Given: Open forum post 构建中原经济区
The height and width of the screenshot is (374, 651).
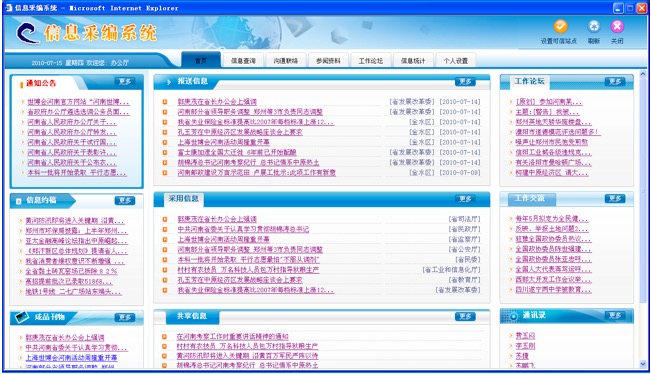Looking at the screenshot, I should [x=551, y=173].
